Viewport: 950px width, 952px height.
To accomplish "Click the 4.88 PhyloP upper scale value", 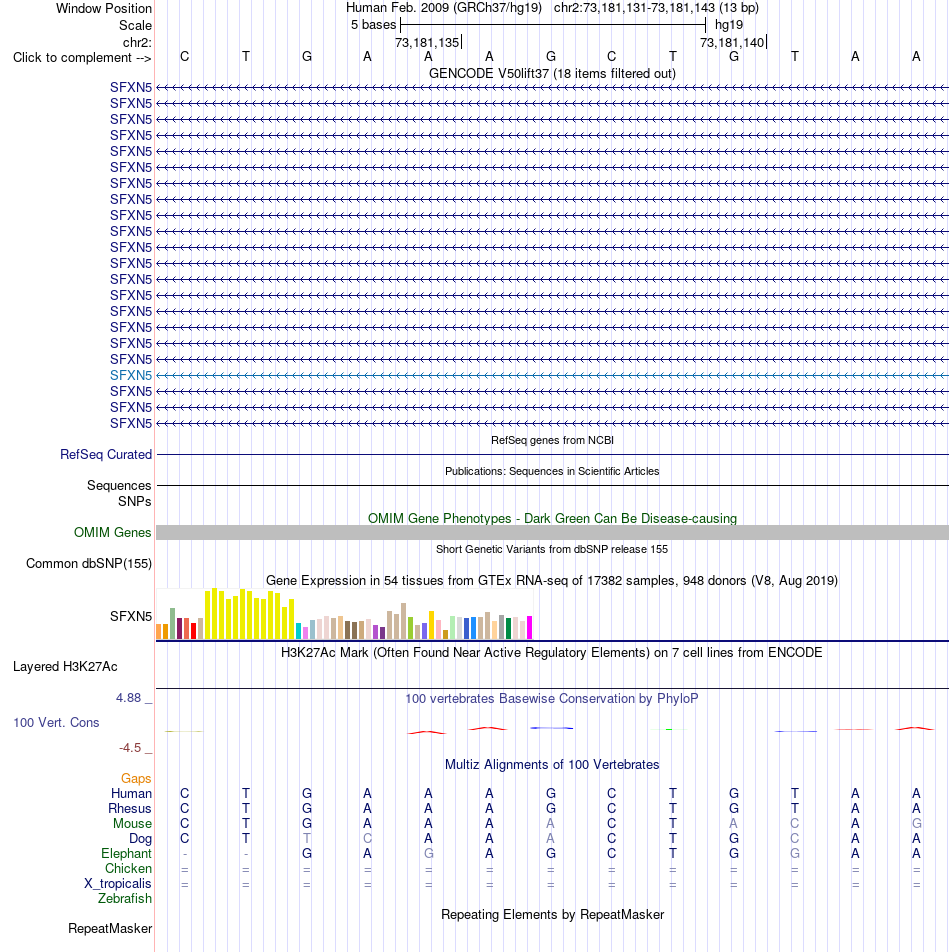I will 129,698.
